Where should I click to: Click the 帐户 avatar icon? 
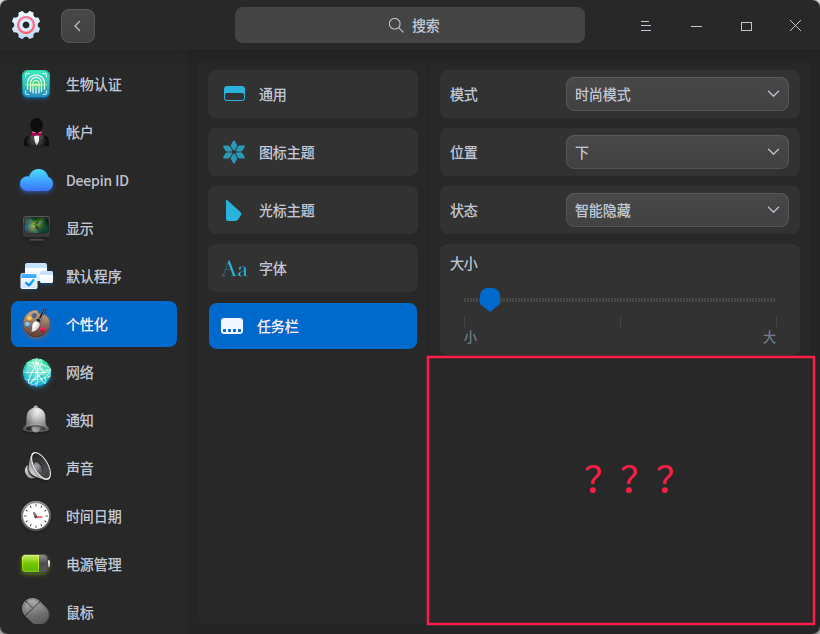pyautogui.click(x=36, y=132)
